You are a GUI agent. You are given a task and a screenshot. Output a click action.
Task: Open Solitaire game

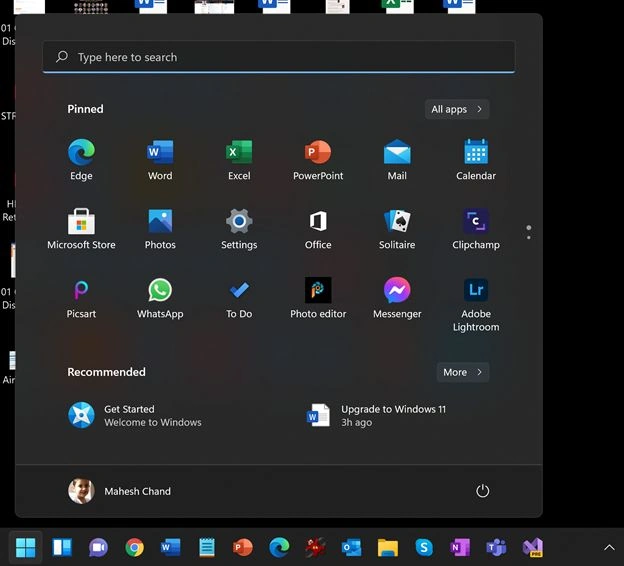(397, 229)
